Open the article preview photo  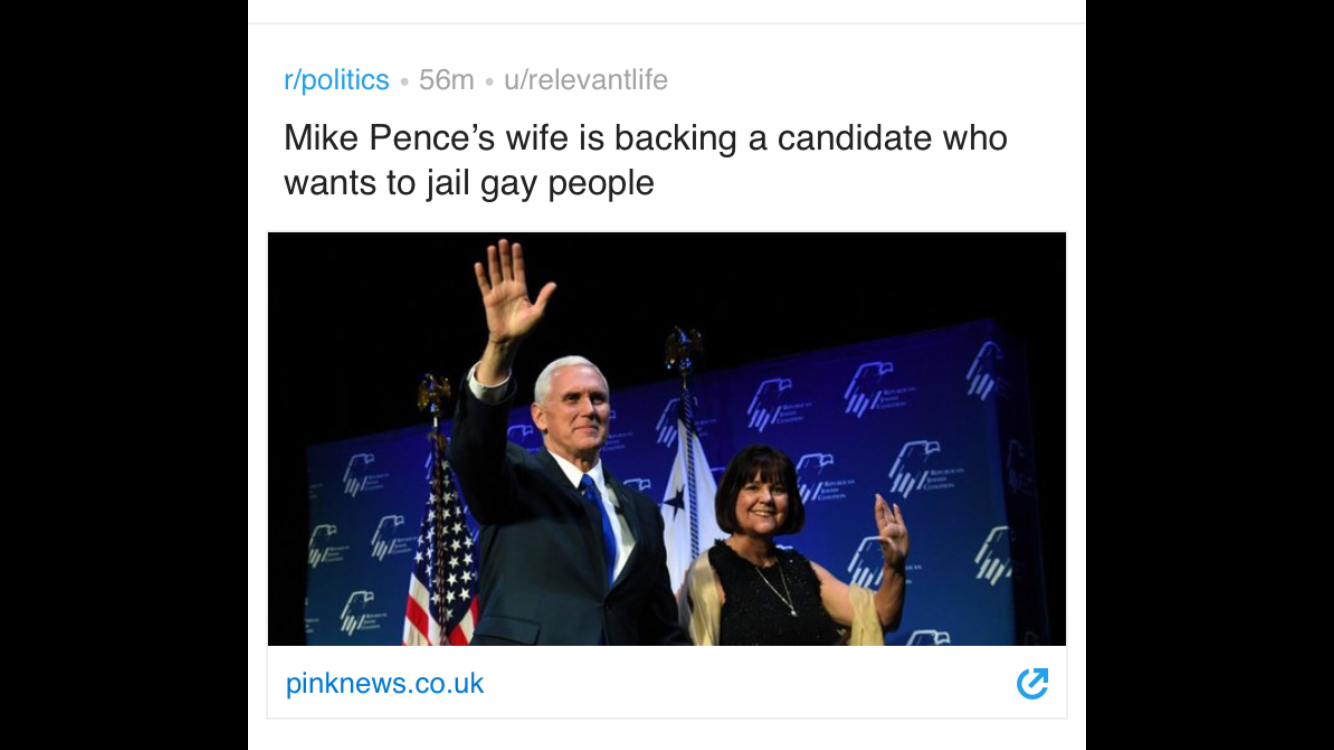click(667, 439)
